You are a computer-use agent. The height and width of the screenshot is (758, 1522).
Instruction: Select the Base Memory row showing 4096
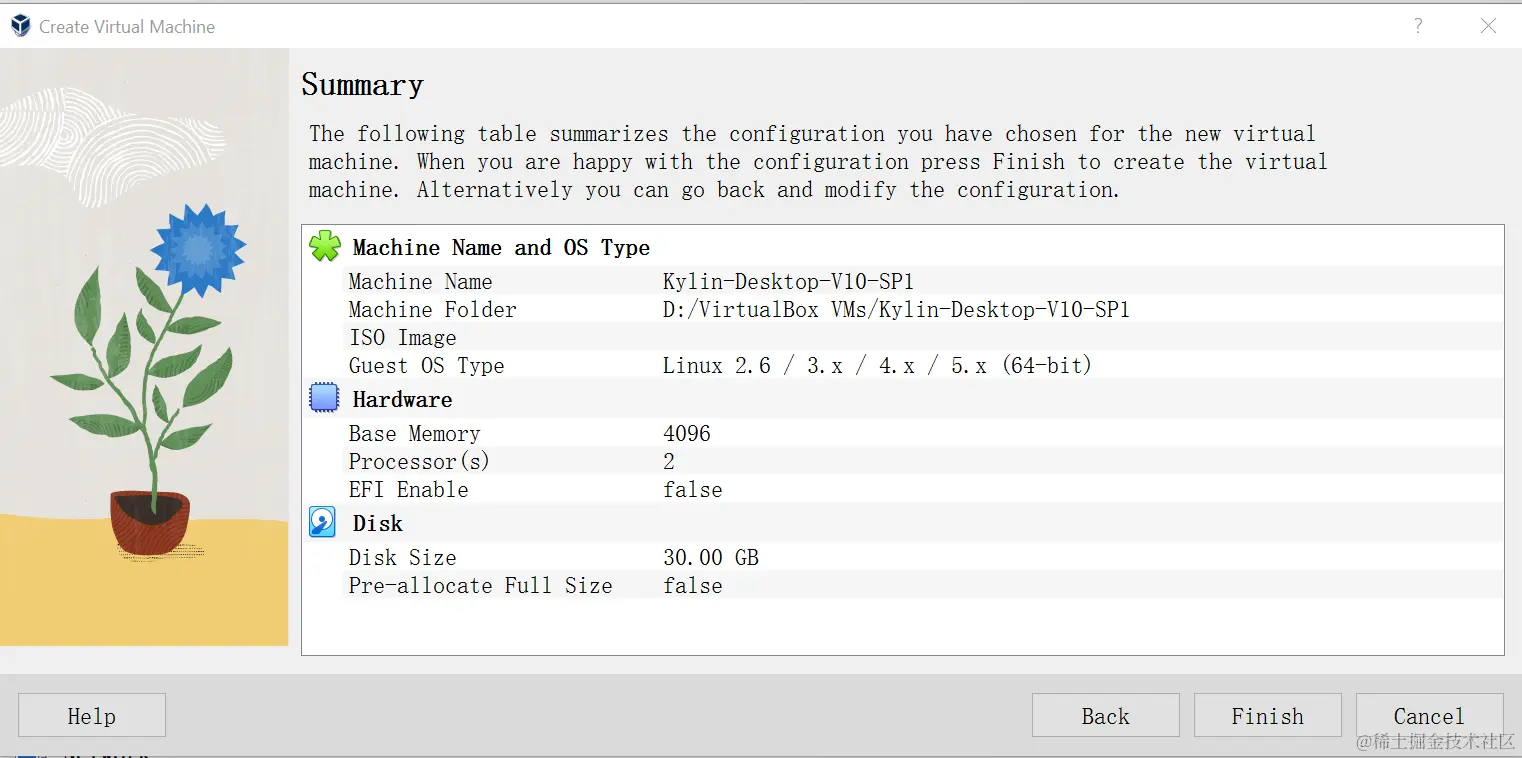[x=903, y=433]
